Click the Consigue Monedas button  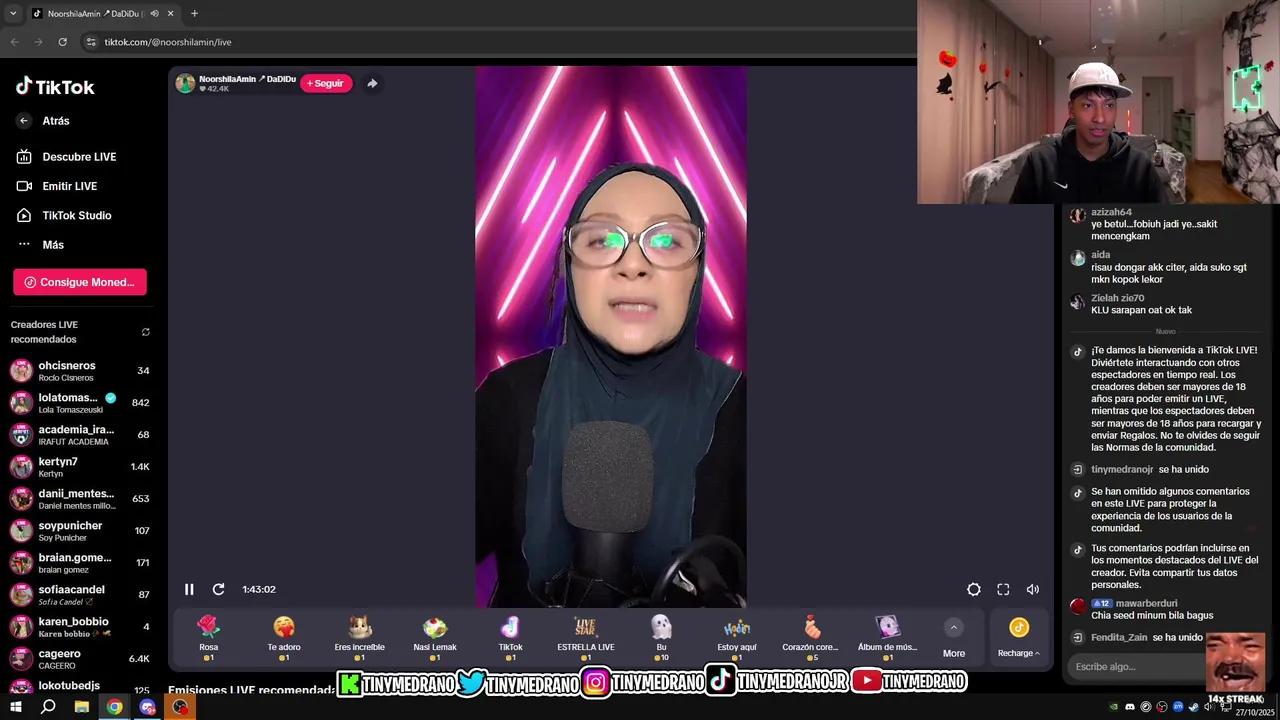point(80,282)
